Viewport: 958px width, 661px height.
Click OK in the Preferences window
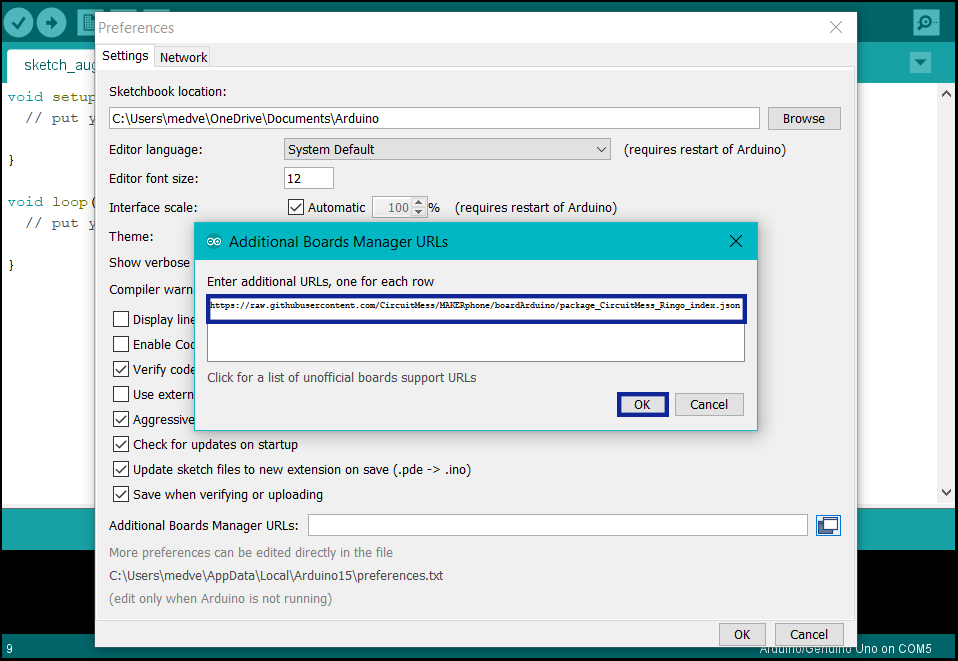point(742,635)
